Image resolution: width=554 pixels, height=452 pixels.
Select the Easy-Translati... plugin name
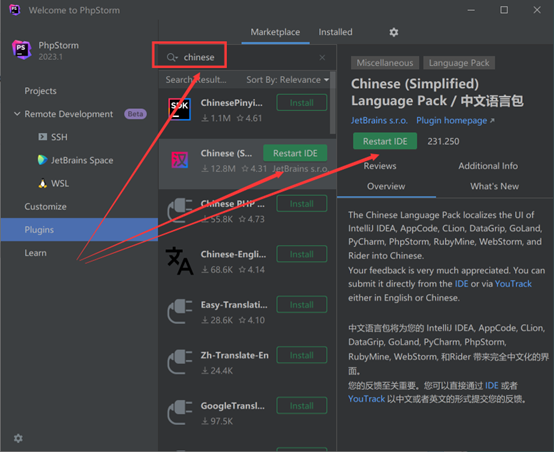(234, 305)
